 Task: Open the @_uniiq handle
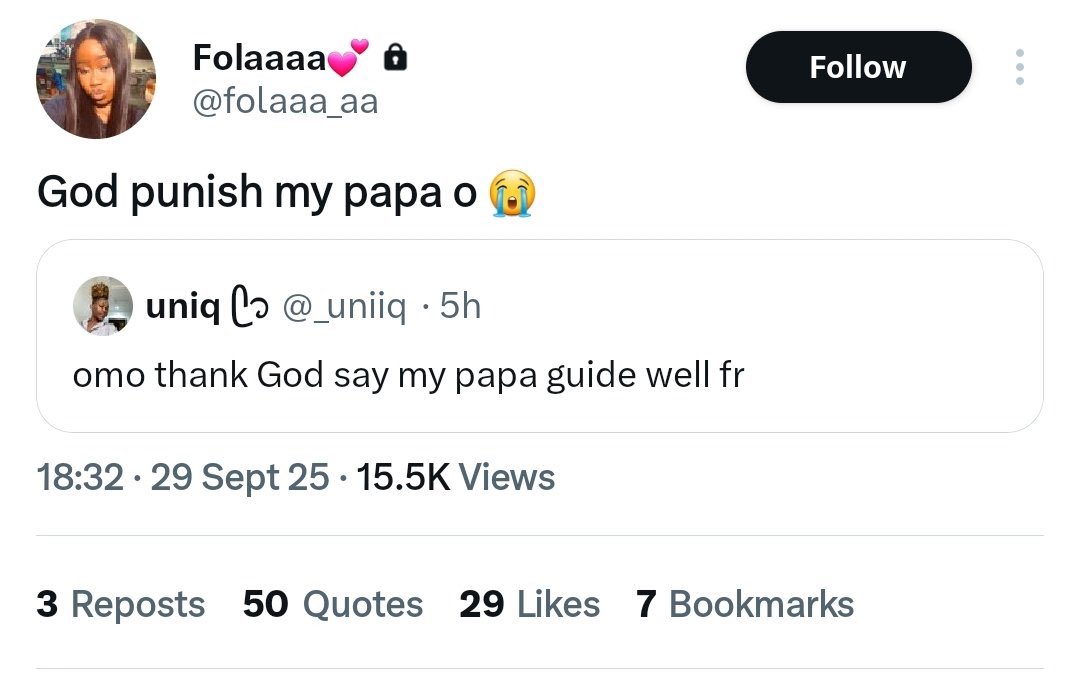[x=345, y=307]
